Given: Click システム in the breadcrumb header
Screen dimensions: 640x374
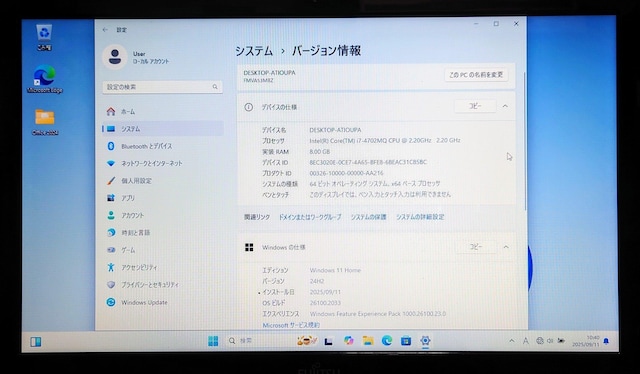Looking at the screenshot, I should click(254, 51).
